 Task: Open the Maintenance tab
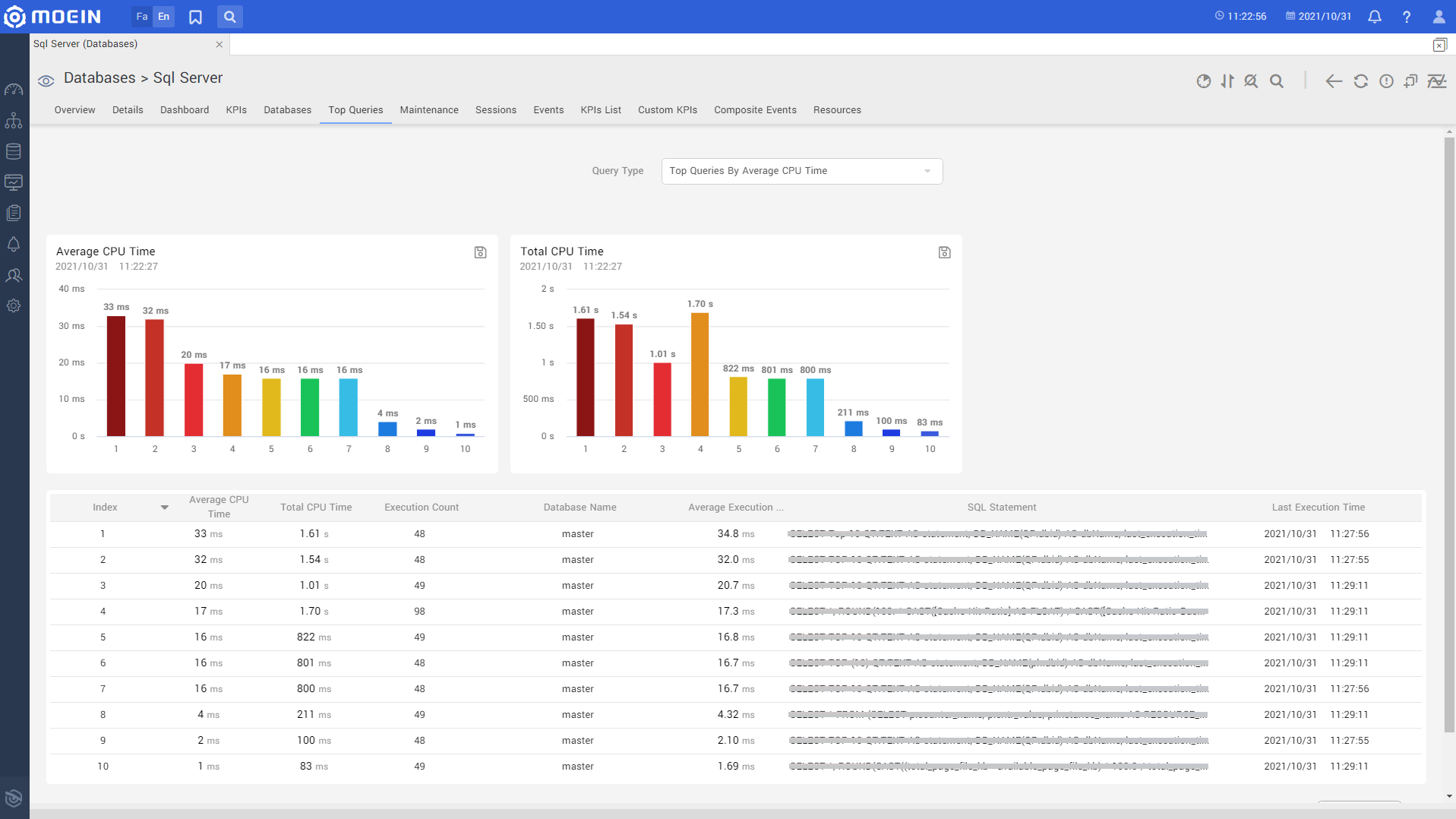click(x=429, y=110)
